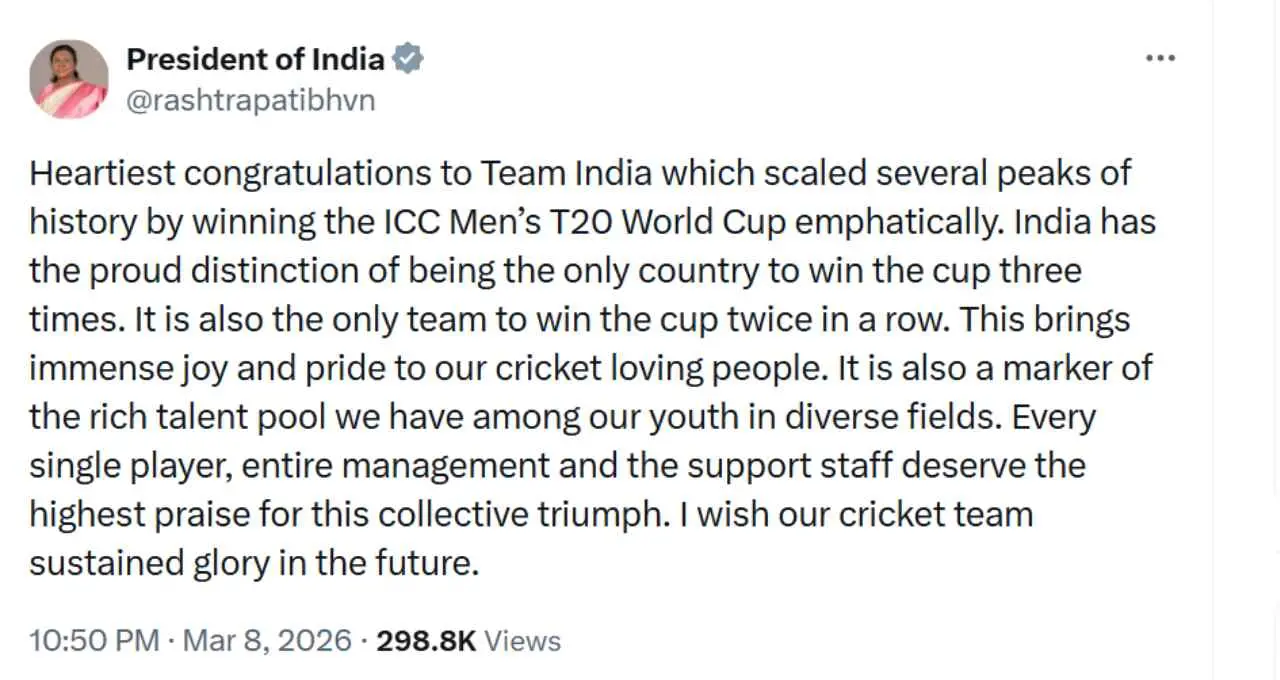The image size is (1280, 680).
Task: Open the three-dot more options menu
Action: coord(1160,58)
